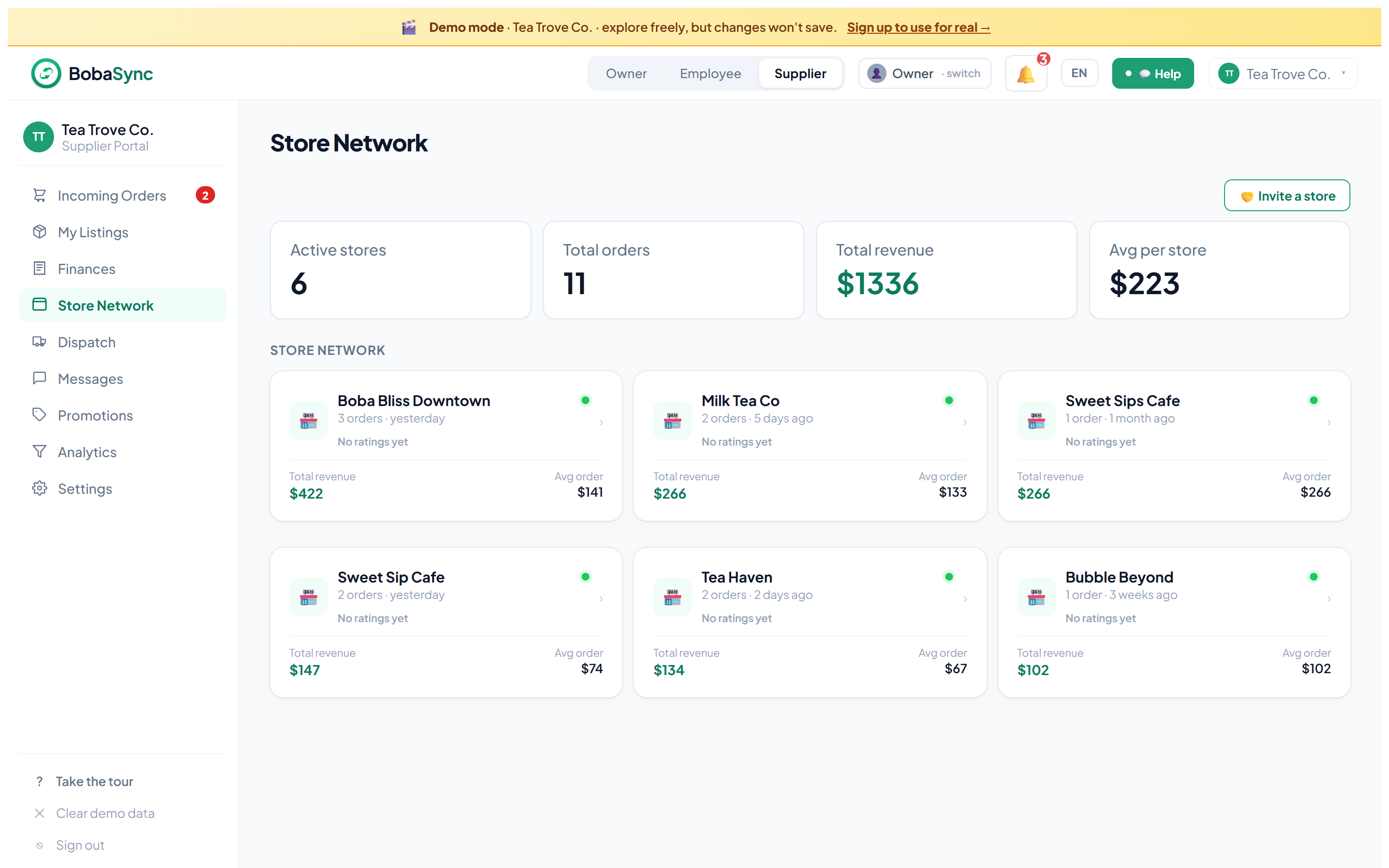Open the Tea Trove Co. account dropdown

pyautogui.click(x=1283, y=73)
